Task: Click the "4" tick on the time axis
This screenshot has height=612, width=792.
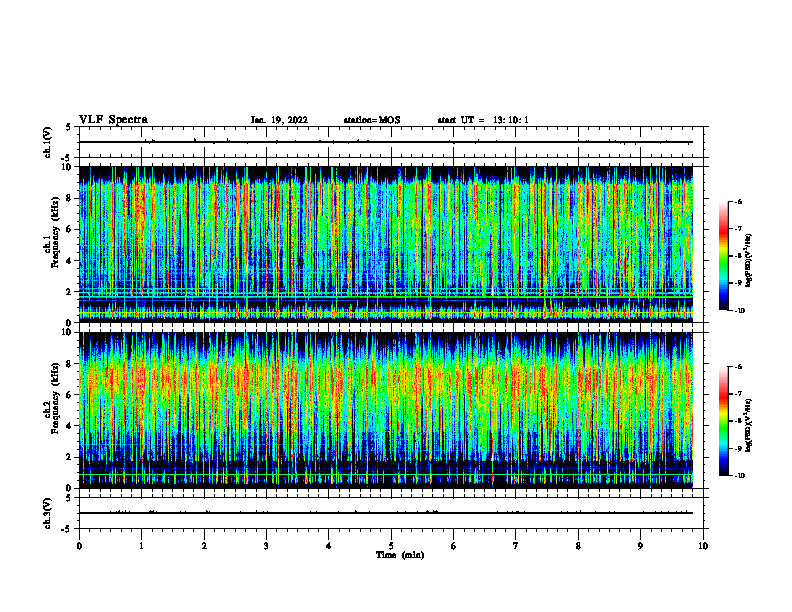Action: click(329, 546)
